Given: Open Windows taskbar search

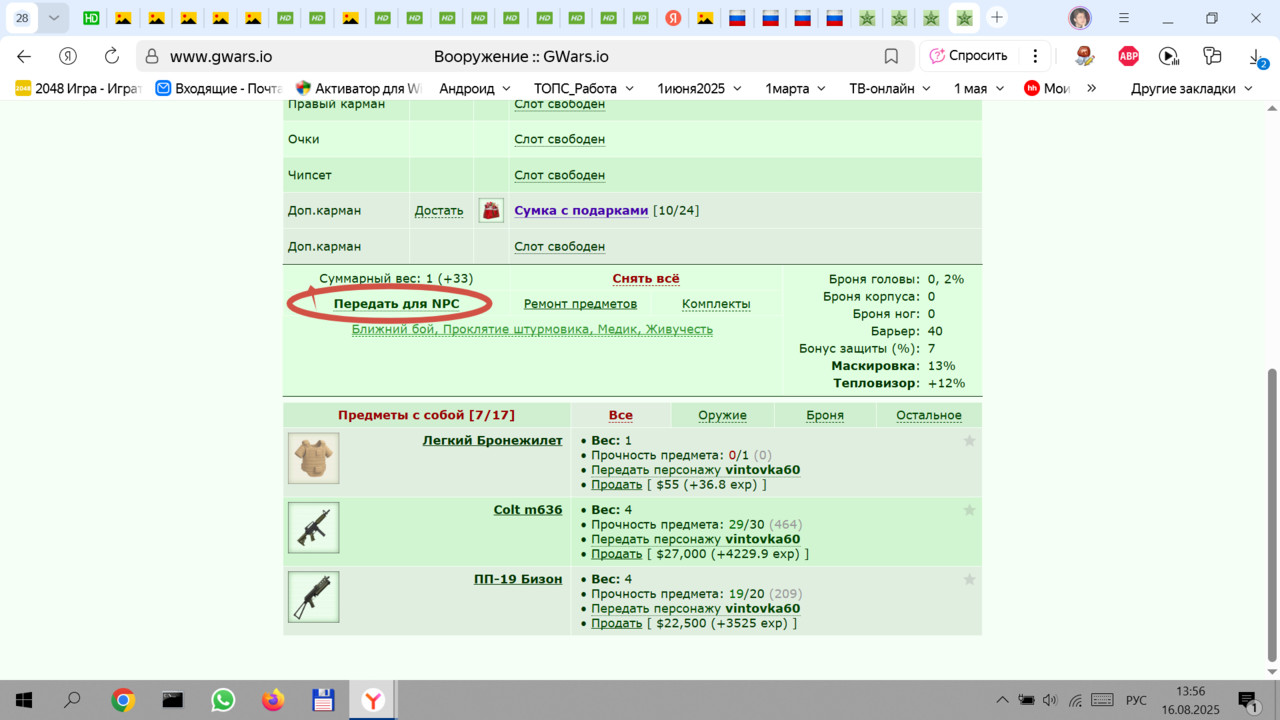Looking at the screenshot, I should [72, 700].
